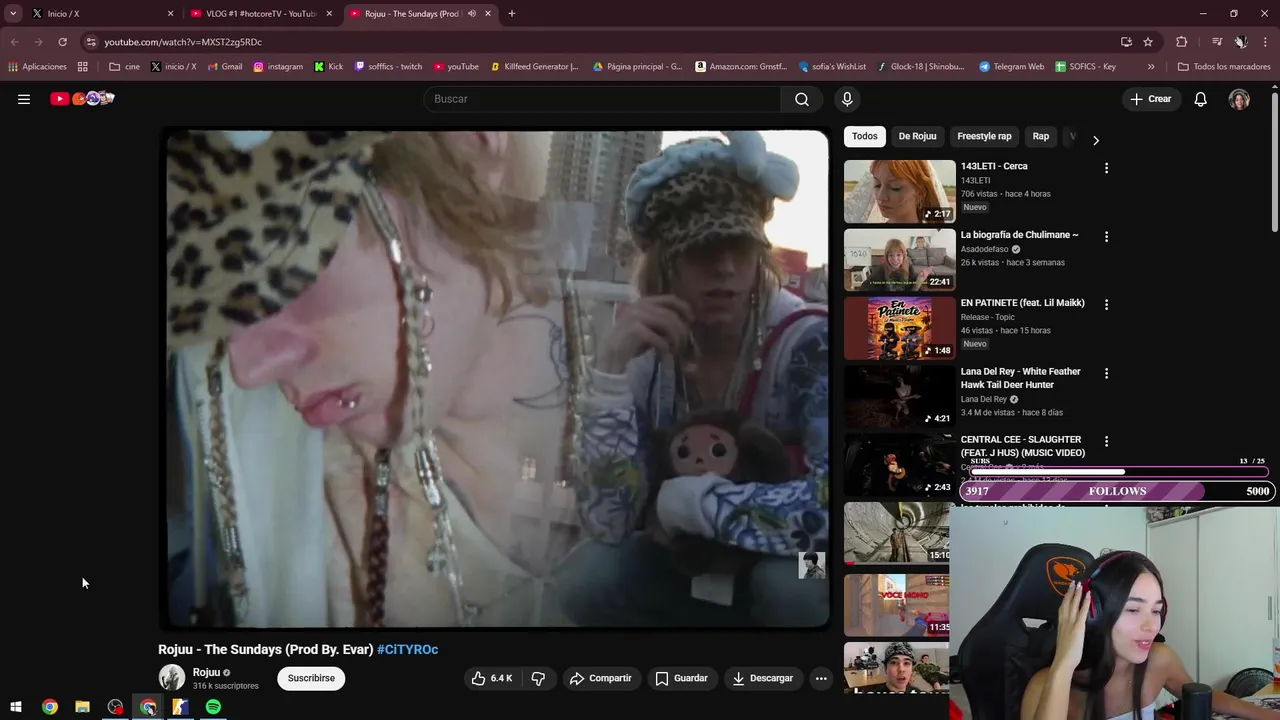Select the Rap filter chip
The image size is (1280, 720).
click(x=1041, y=136)
